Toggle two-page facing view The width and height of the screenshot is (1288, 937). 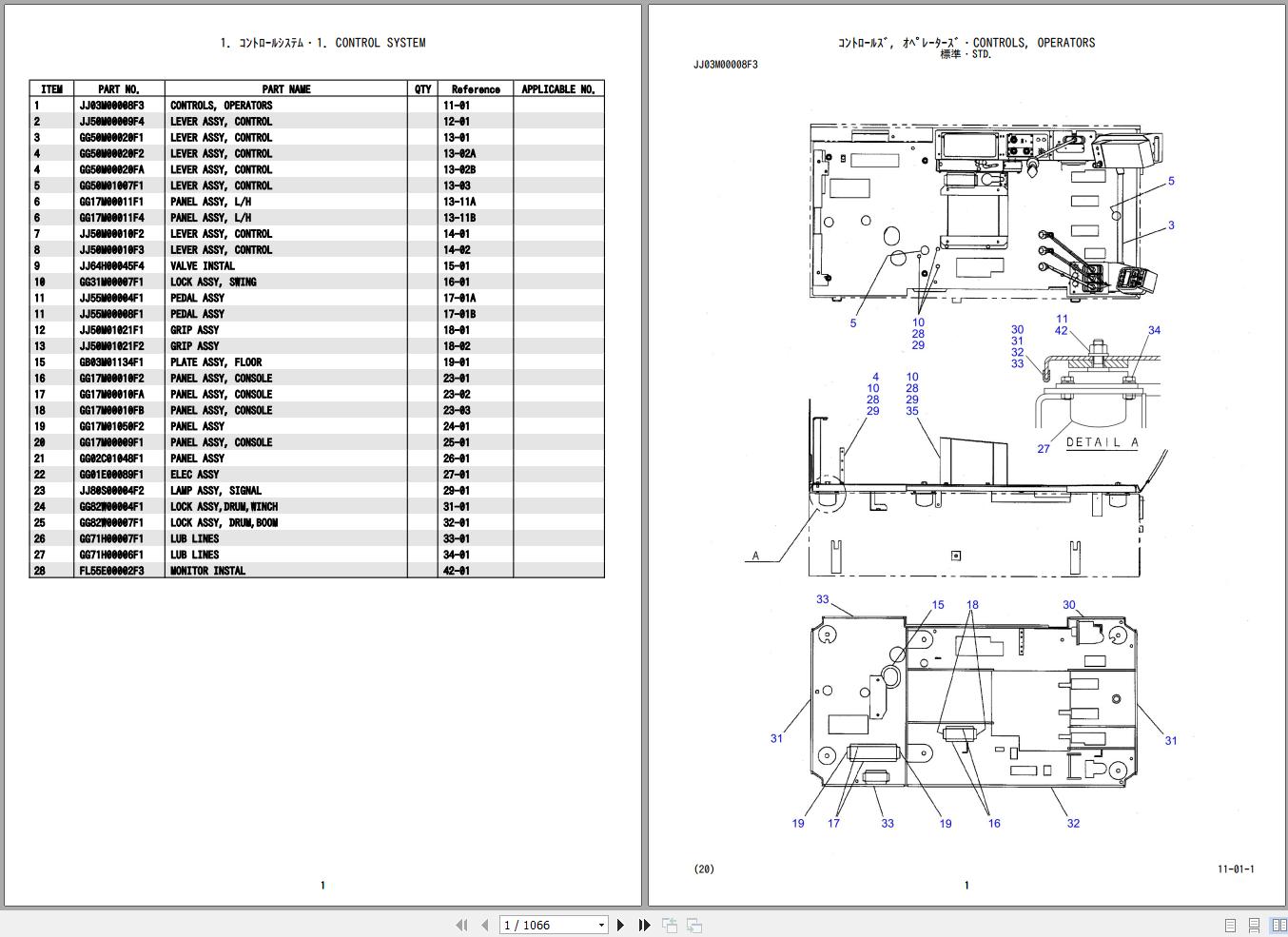click(x=1278, y=925)
